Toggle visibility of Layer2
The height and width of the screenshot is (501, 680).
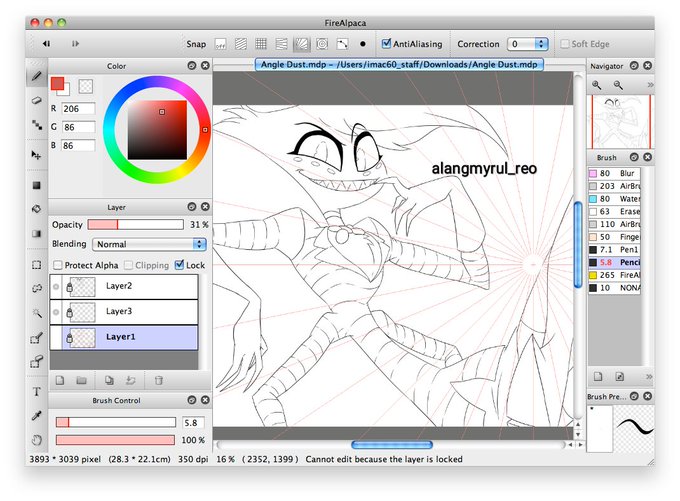tap(56, 287)
